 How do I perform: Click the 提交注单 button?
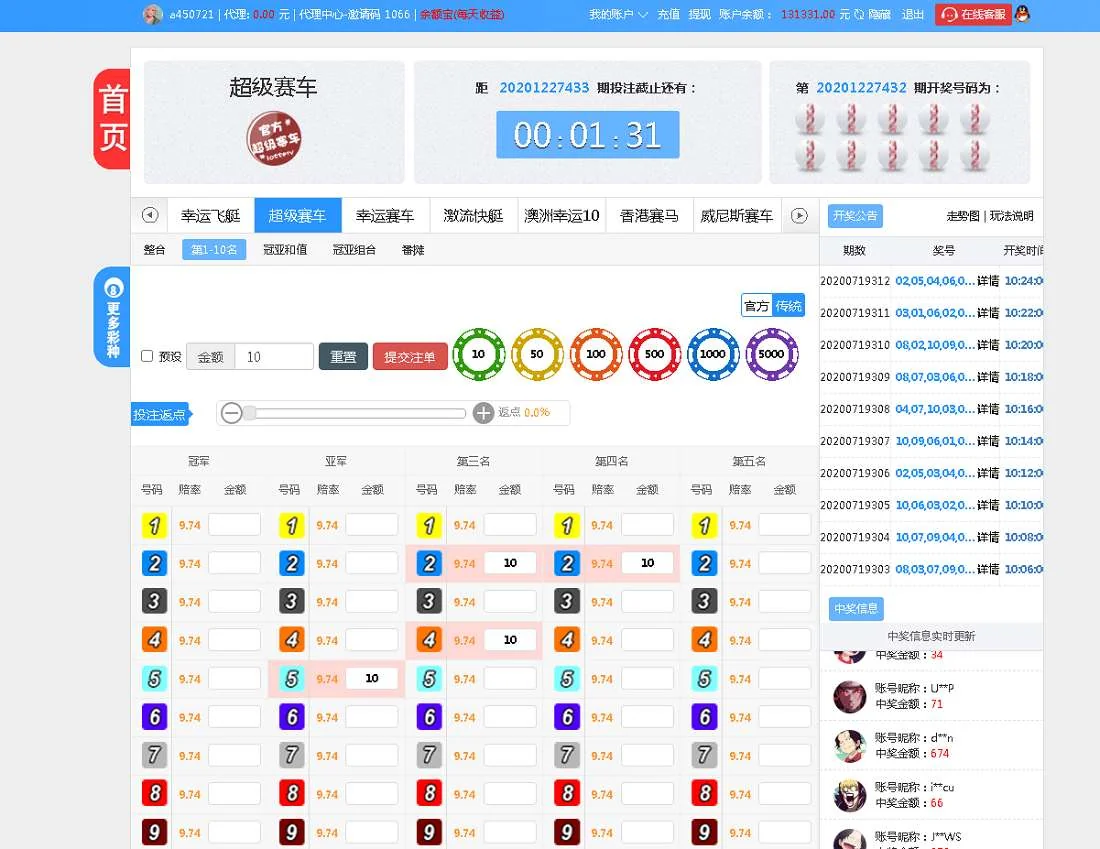410,357
